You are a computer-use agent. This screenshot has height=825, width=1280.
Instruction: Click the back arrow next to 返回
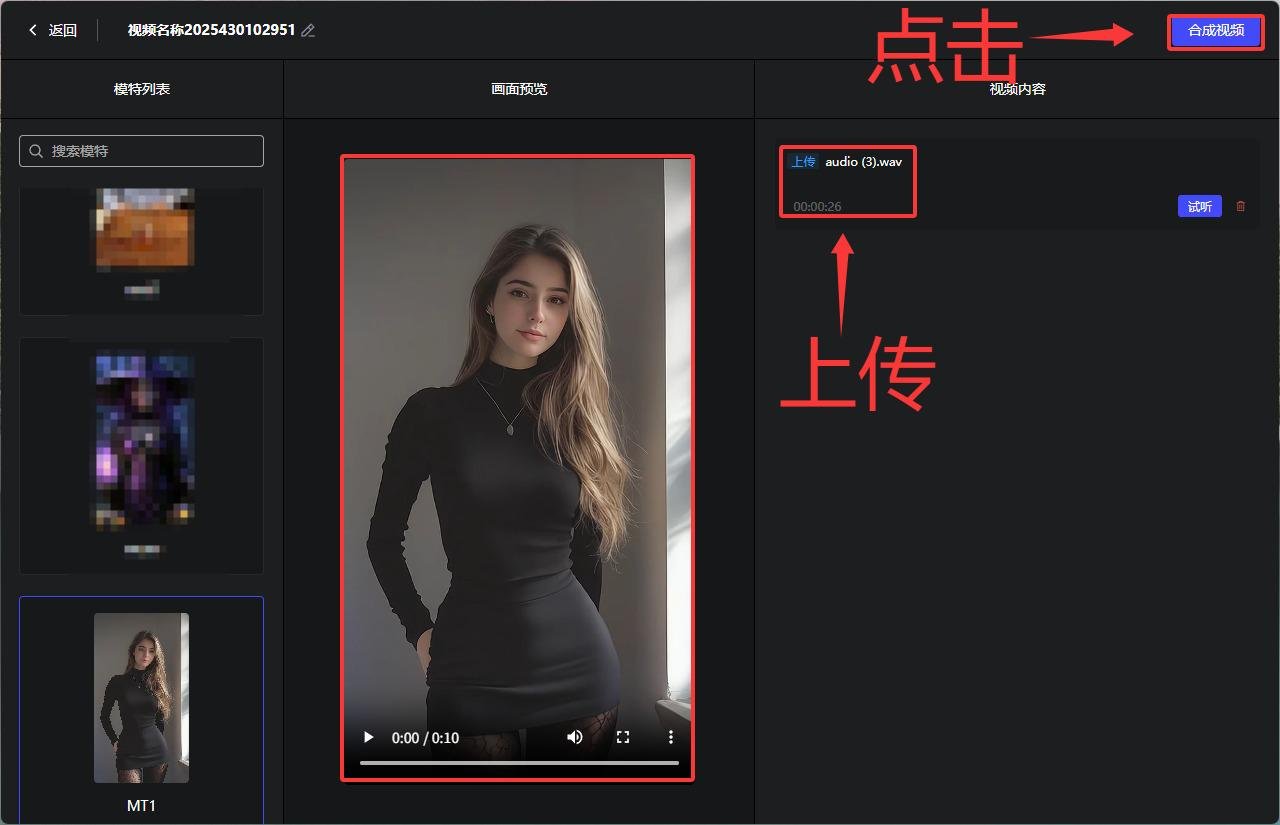(33, 30)
